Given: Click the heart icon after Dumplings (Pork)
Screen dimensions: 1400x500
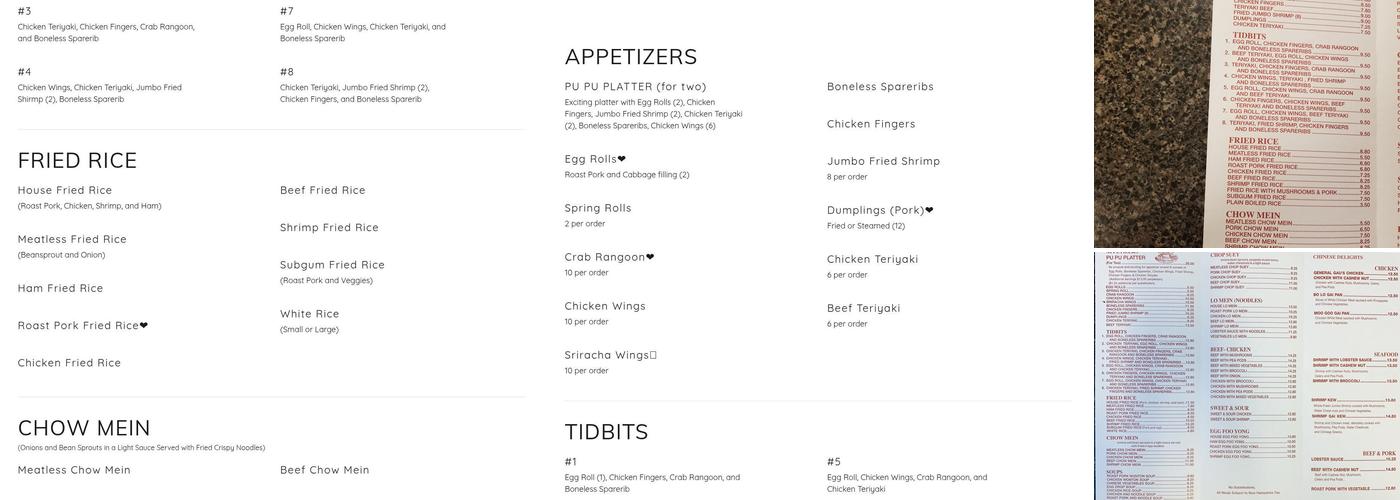Looking at the screenshot, I should 929,210.
